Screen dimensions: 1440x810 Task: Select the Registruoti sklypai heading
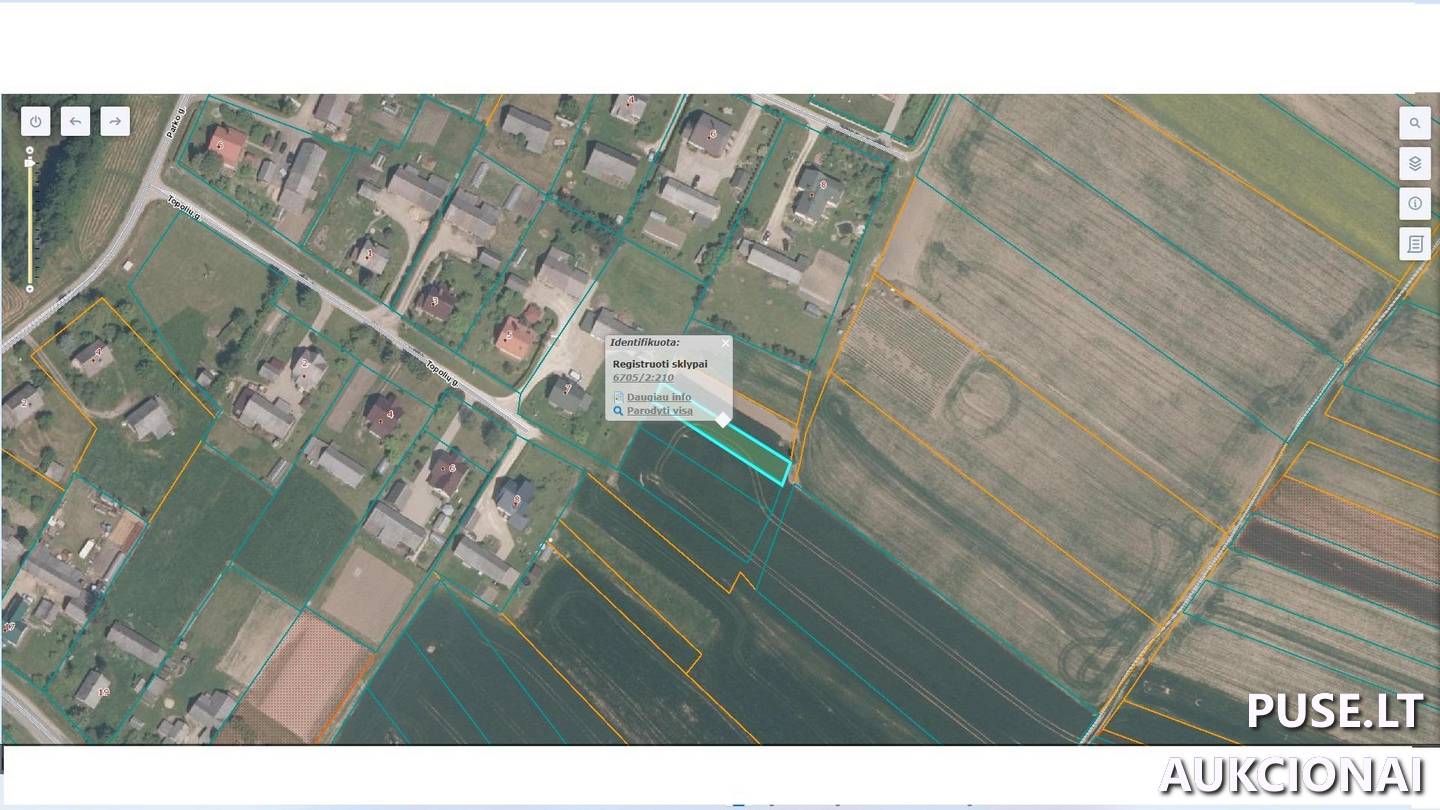[660, 364]
